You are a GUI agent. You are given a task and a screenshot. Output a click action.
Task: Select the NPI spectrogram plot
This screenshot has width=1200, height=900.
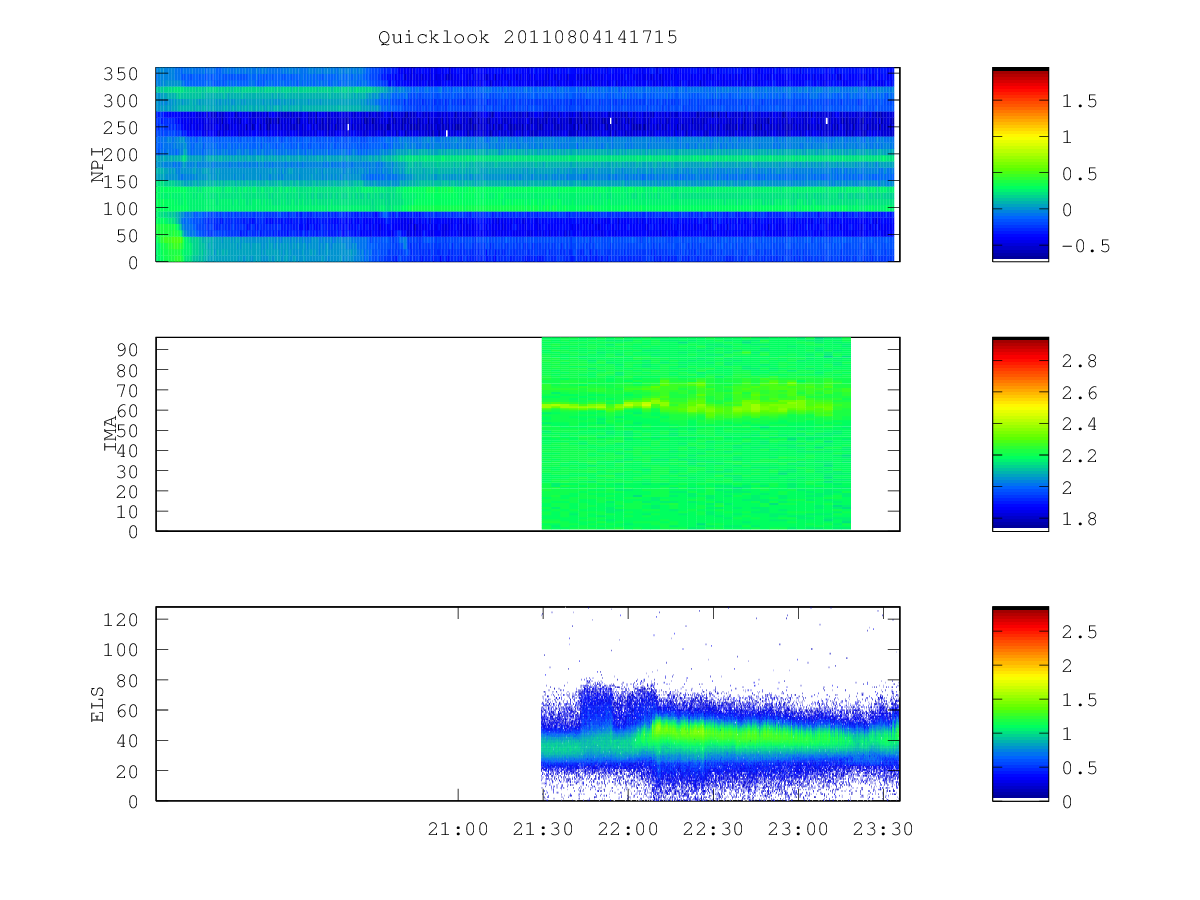pos(527,164)
